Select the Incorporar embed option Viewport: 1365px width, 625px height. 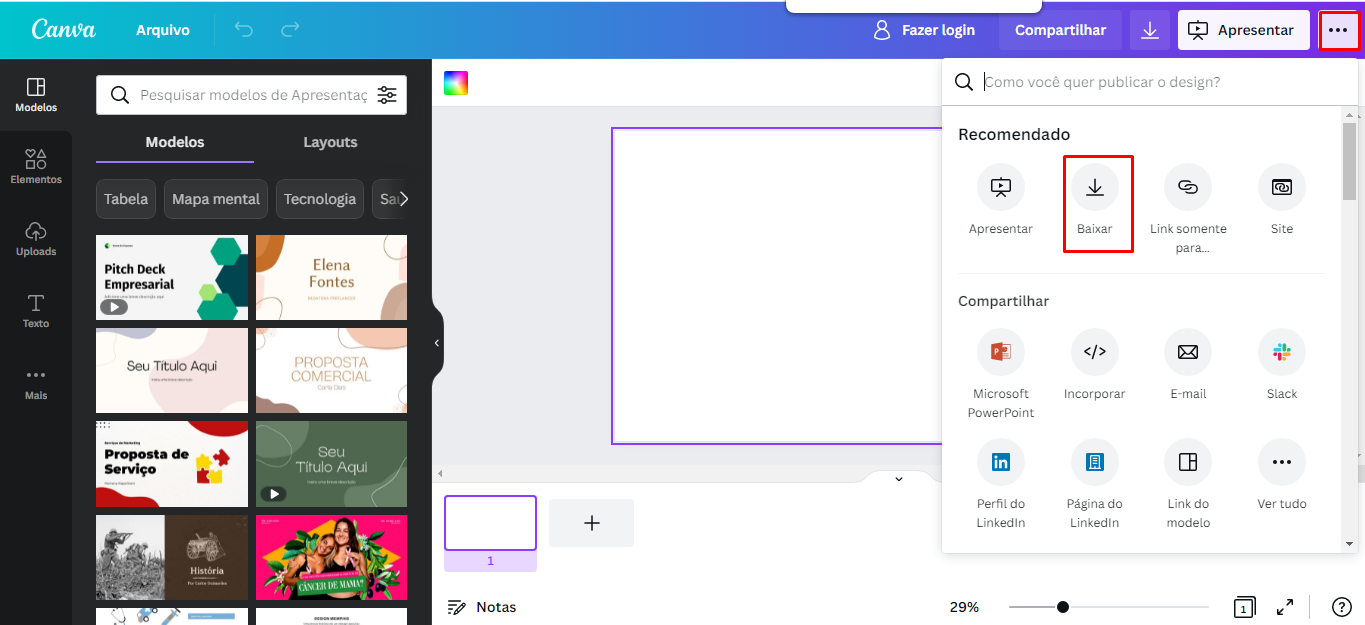point(1095,365)
